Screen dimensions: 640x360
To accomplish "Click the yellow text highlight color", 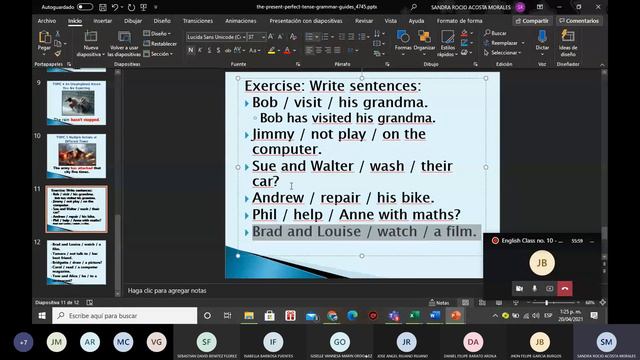I will (271, 51).
